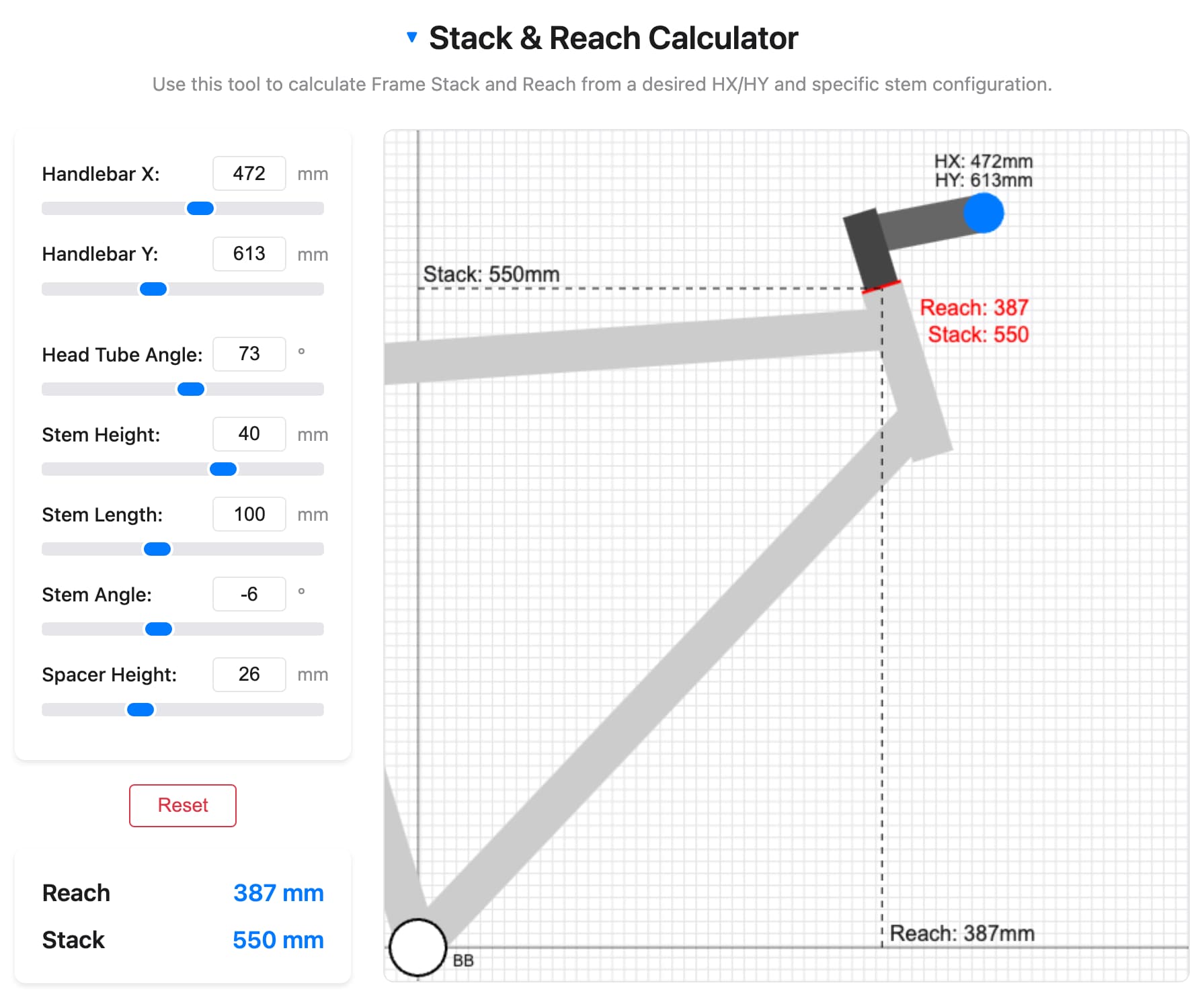Click the Handlebar Y slider handle
Image resolution: width=1198 pixels, height=1008 pixels.
pyautogui.click(x=153, y=289)
